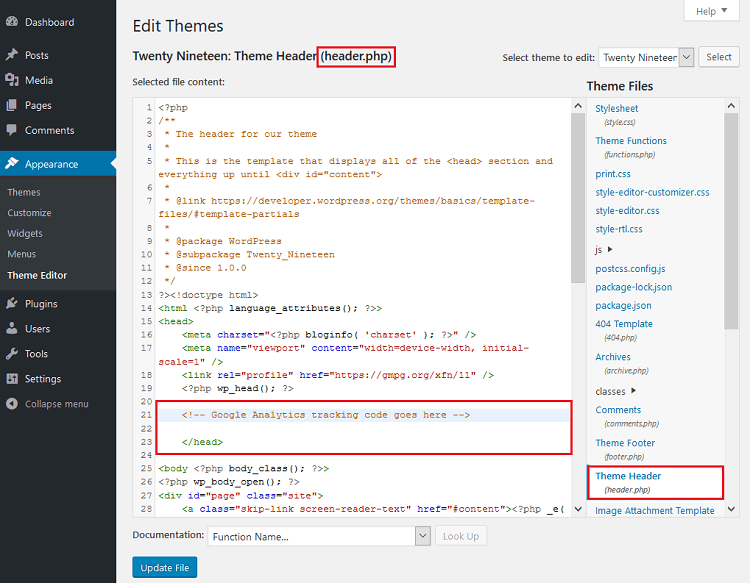
Task: Open the Comments menu item
Action: 49,130
